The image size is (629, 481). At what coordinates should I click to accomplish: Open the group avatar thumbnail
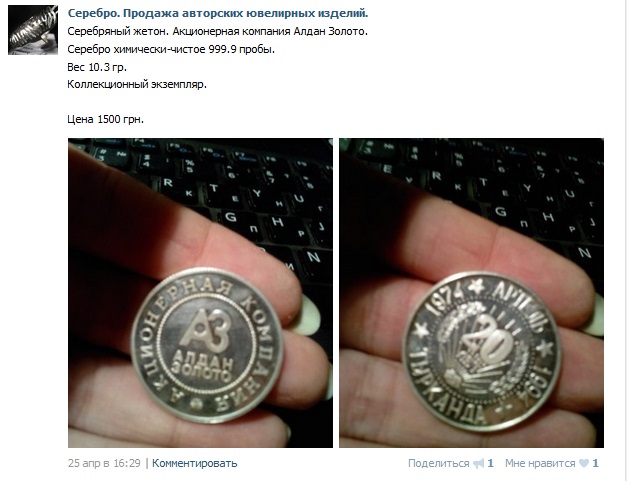(x=33, y=30)
